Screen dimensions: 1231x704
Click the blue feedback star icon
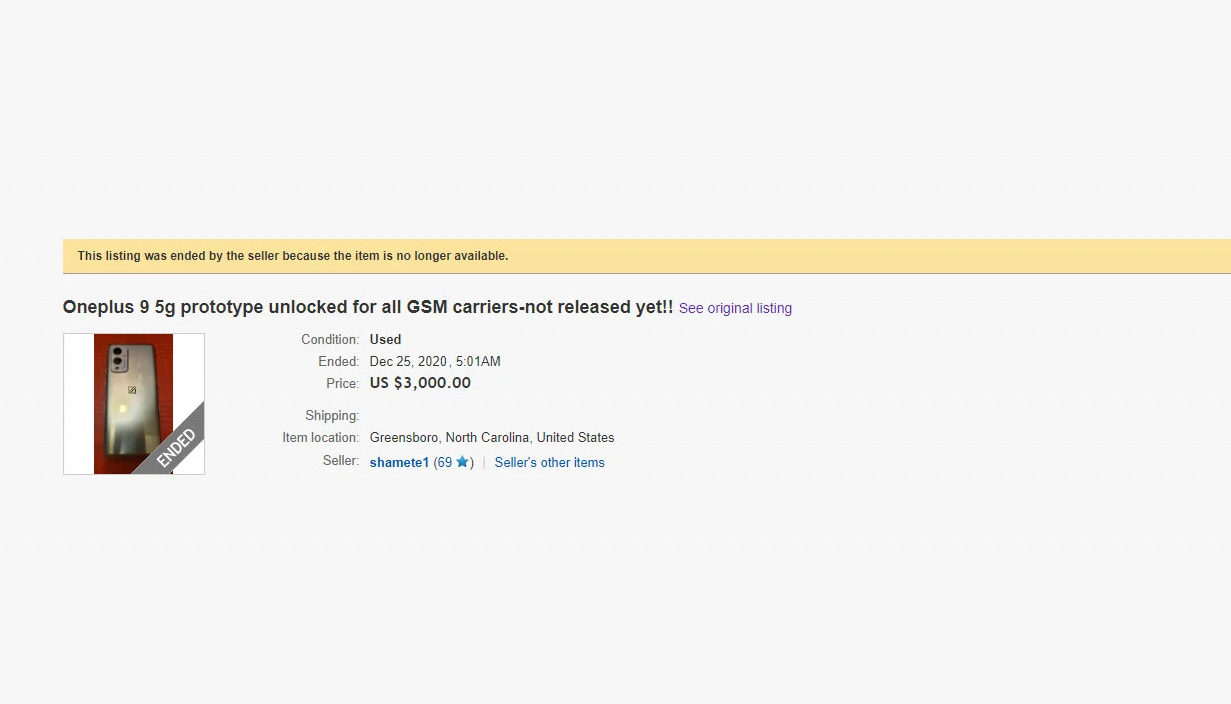pos(462,462)
